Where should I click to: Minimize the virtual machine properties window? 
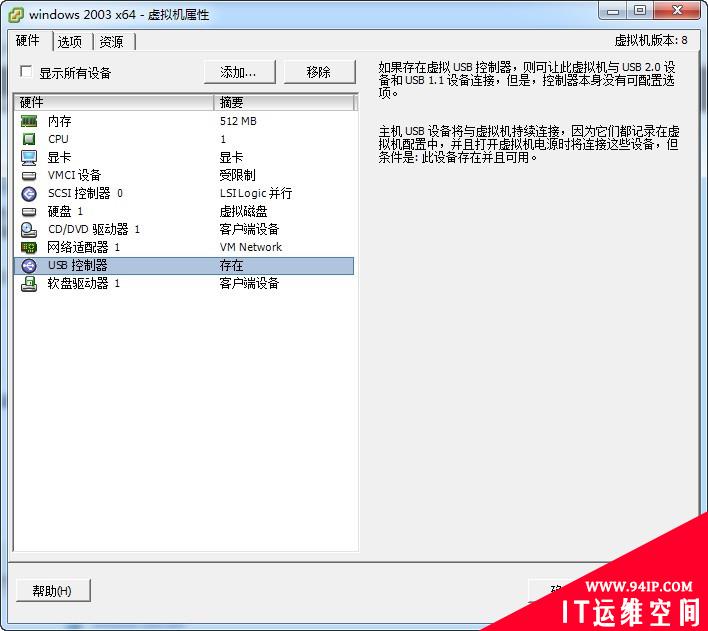613,11
